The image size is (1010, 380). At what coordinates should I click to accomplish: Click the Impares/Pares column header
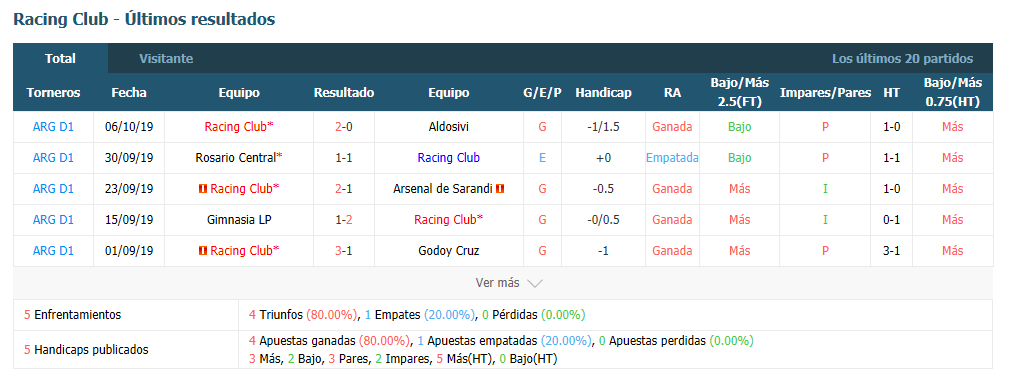coord(825,93)
